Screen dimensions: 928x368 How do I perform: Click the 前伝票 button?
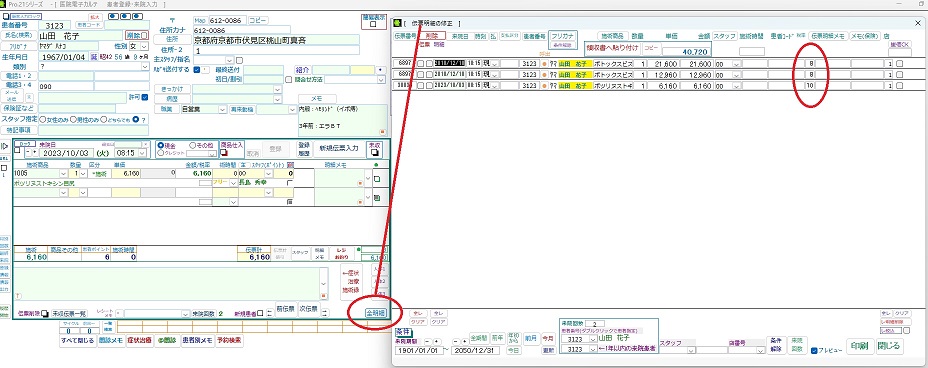[x=285, y=309]
